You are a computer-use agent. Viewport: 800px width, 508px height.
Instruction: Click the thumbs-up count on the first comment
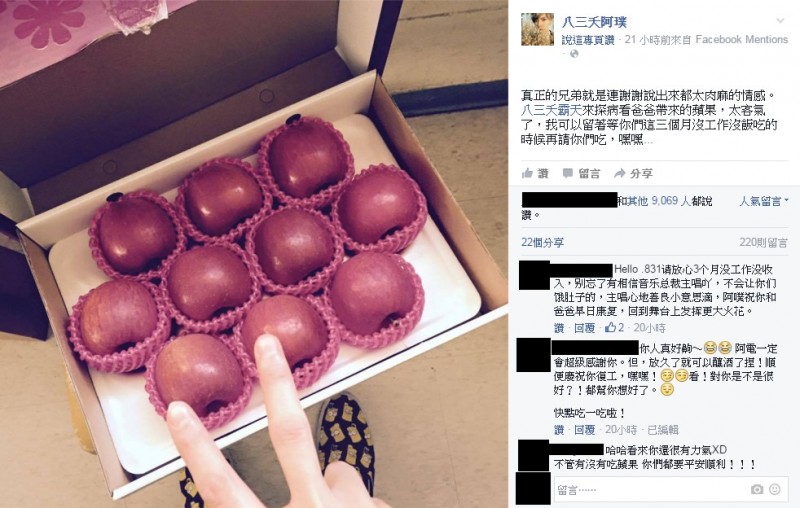click(614, 328)
